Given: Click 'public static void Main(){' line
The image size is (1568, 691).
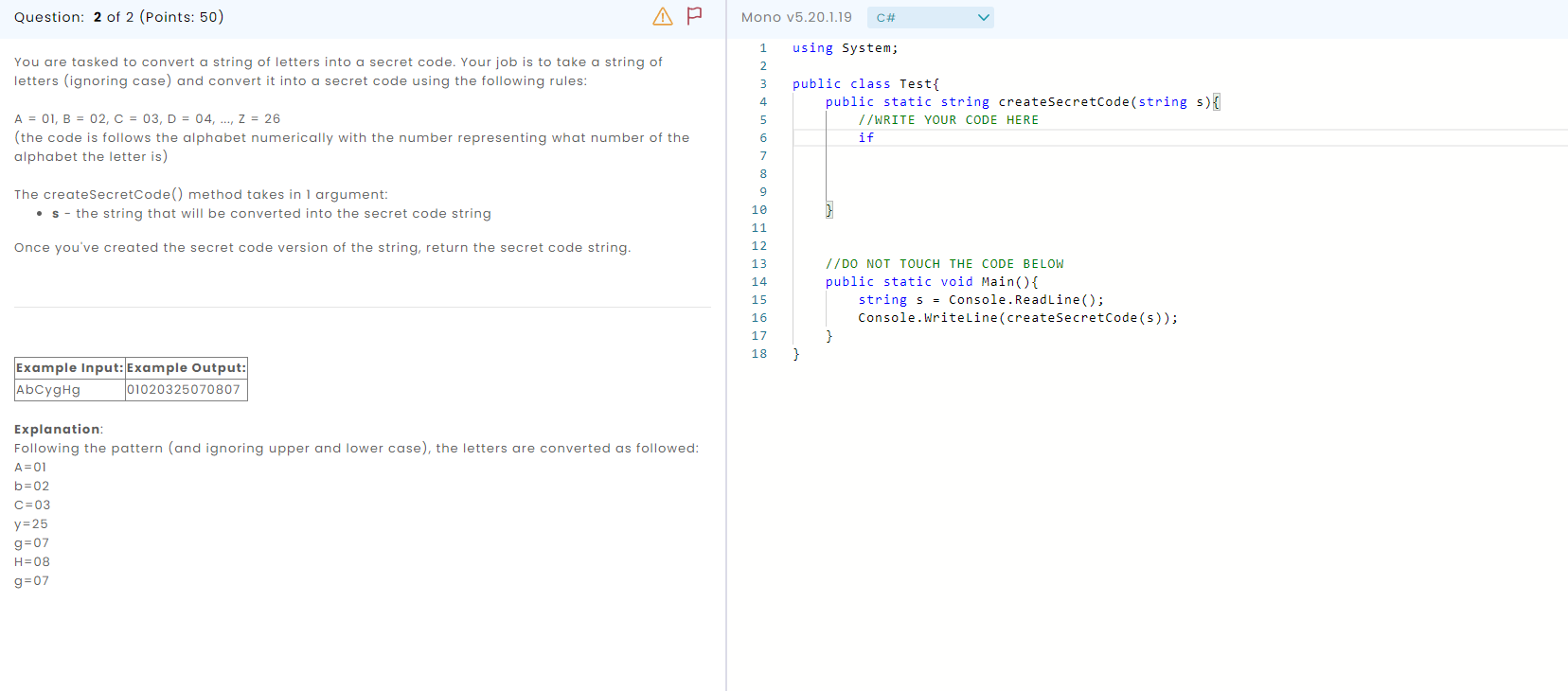Looking at the screenshot, I should click(x=932, y=282).
